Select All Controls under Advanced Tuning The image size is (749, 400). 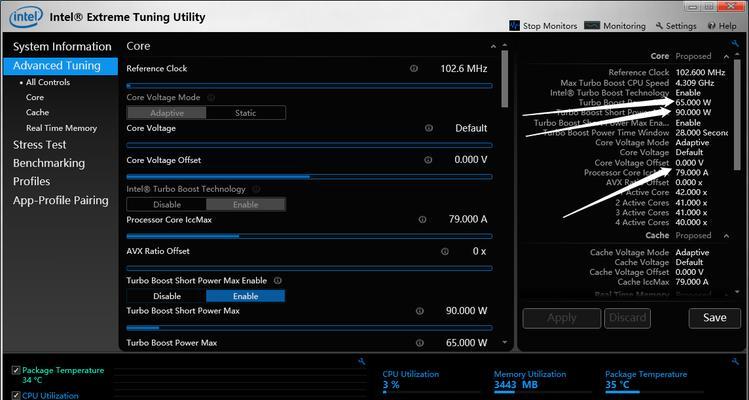48,82
